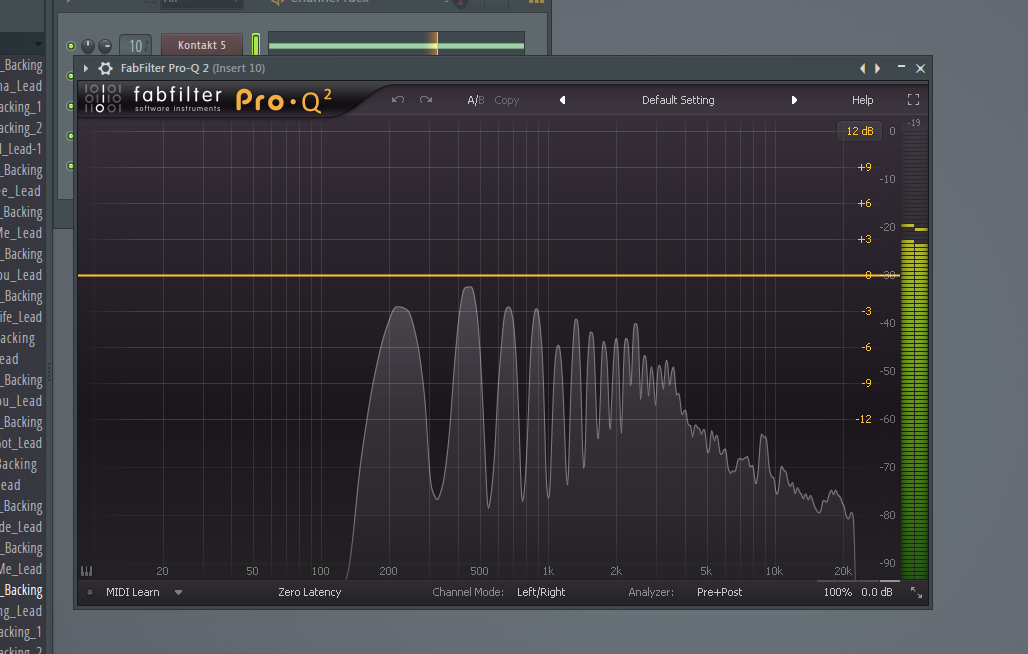Click the 0.0 dB output gain control

877,592
